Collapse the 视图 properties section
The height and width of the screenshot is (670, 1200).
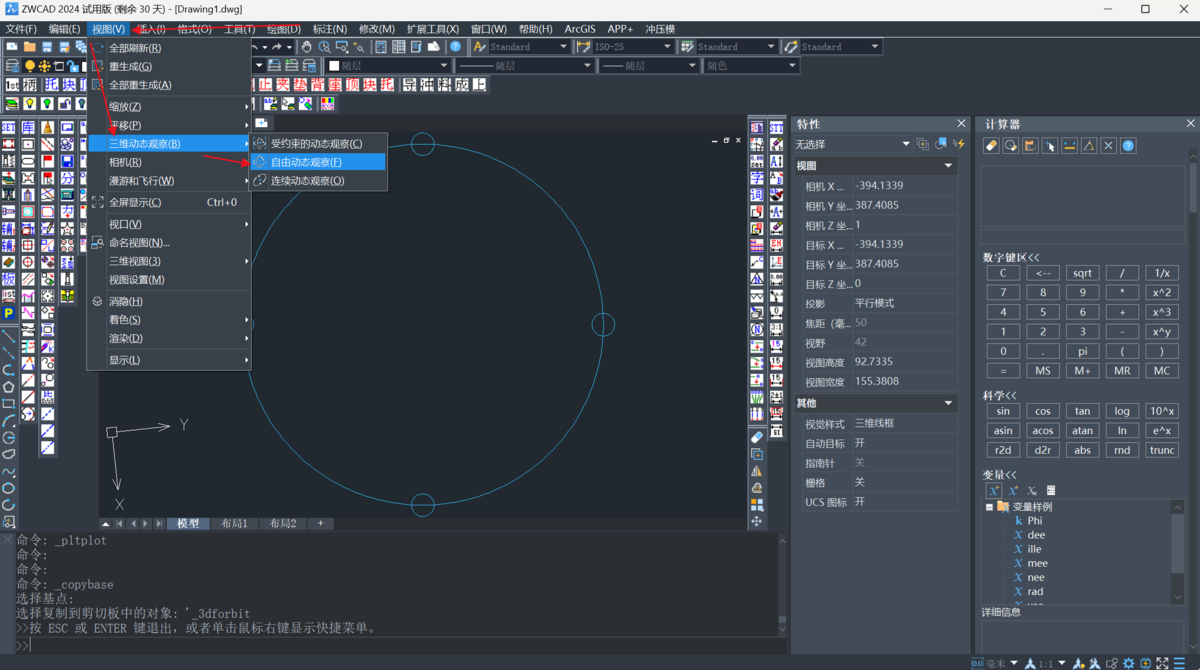tap(948, 166)
